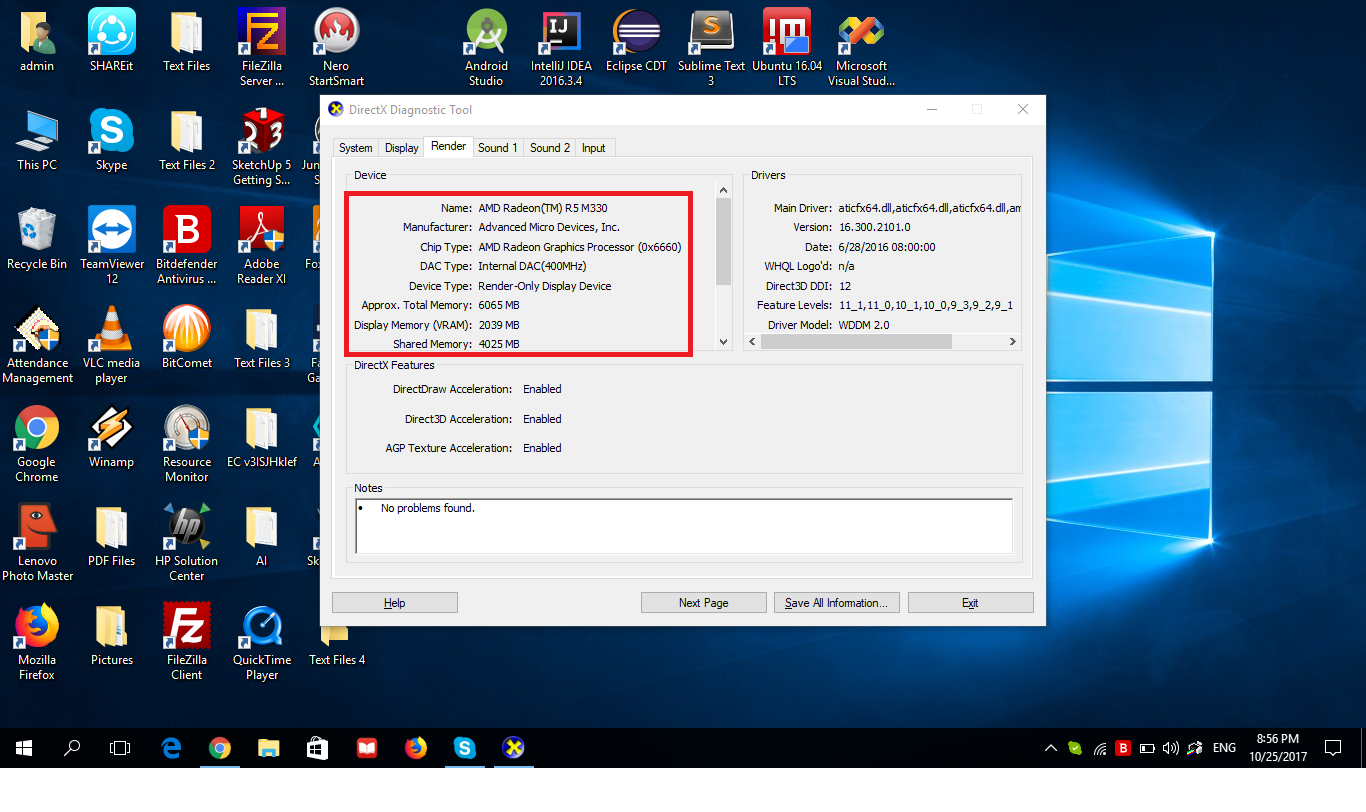Click the FileZilla Client desktop icon
Screen dimensions: 1366x812
[187, 641]
